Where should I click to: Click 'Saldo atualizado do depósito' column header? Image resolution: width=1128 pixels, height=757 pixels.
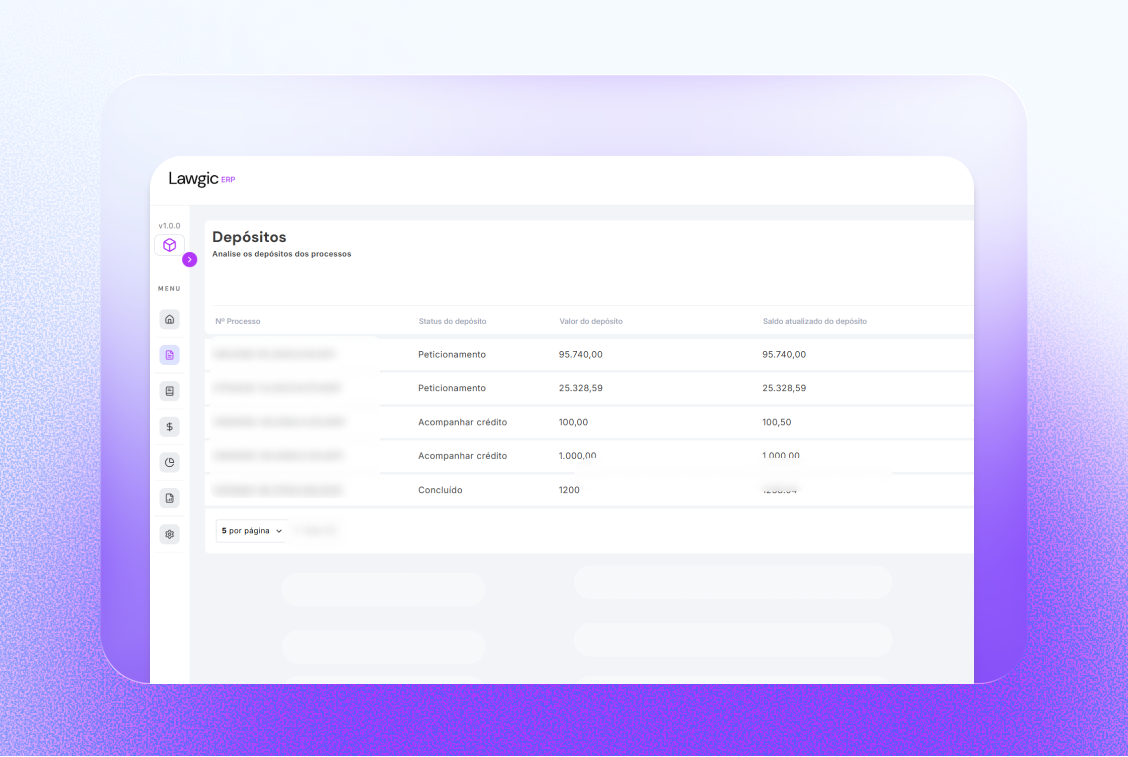click(814, 321)
